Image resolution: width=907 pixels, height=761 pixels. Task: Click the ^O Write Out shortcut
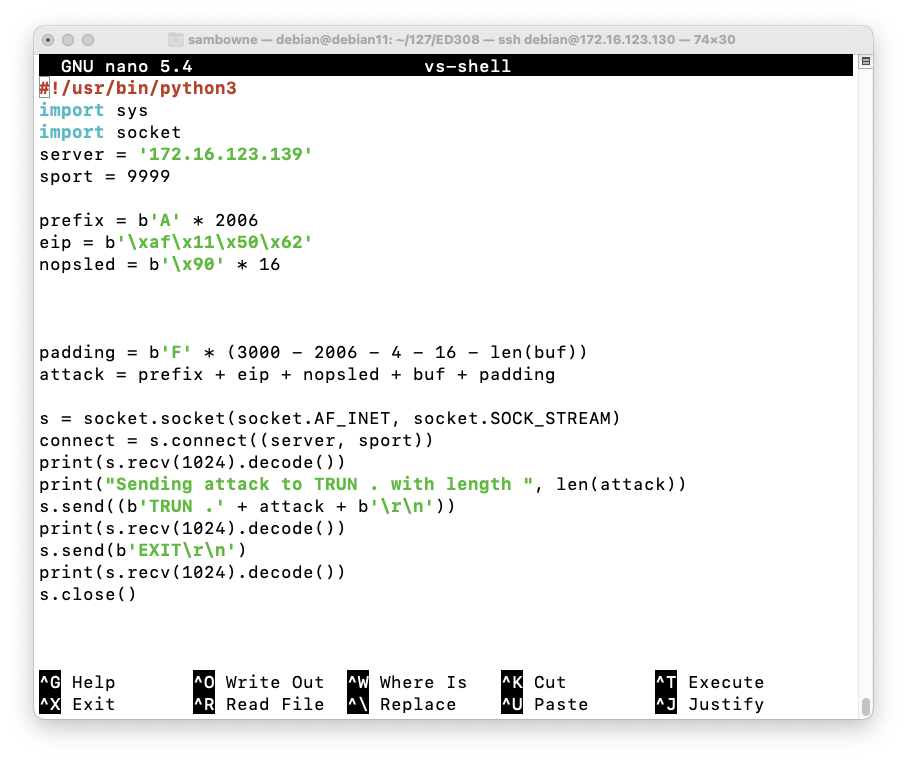[x=259, y=682]
